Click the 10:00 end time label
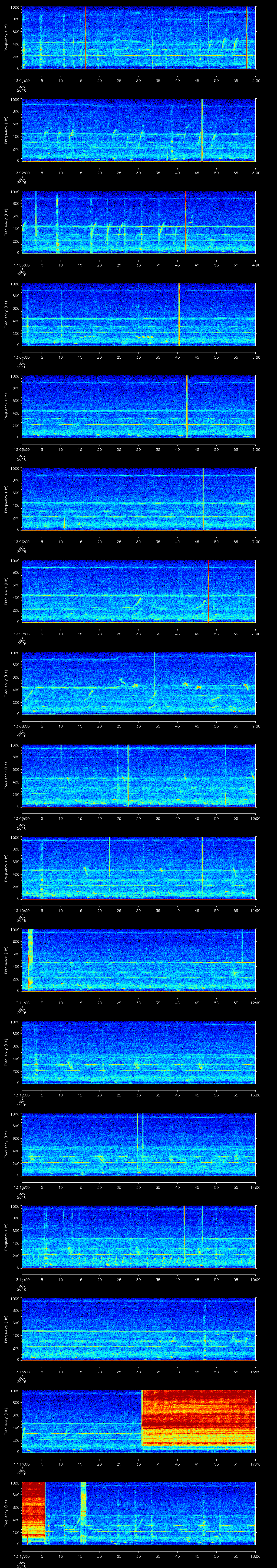The height and width of the screenshot is (1568, 277). [x=256, y=818]
